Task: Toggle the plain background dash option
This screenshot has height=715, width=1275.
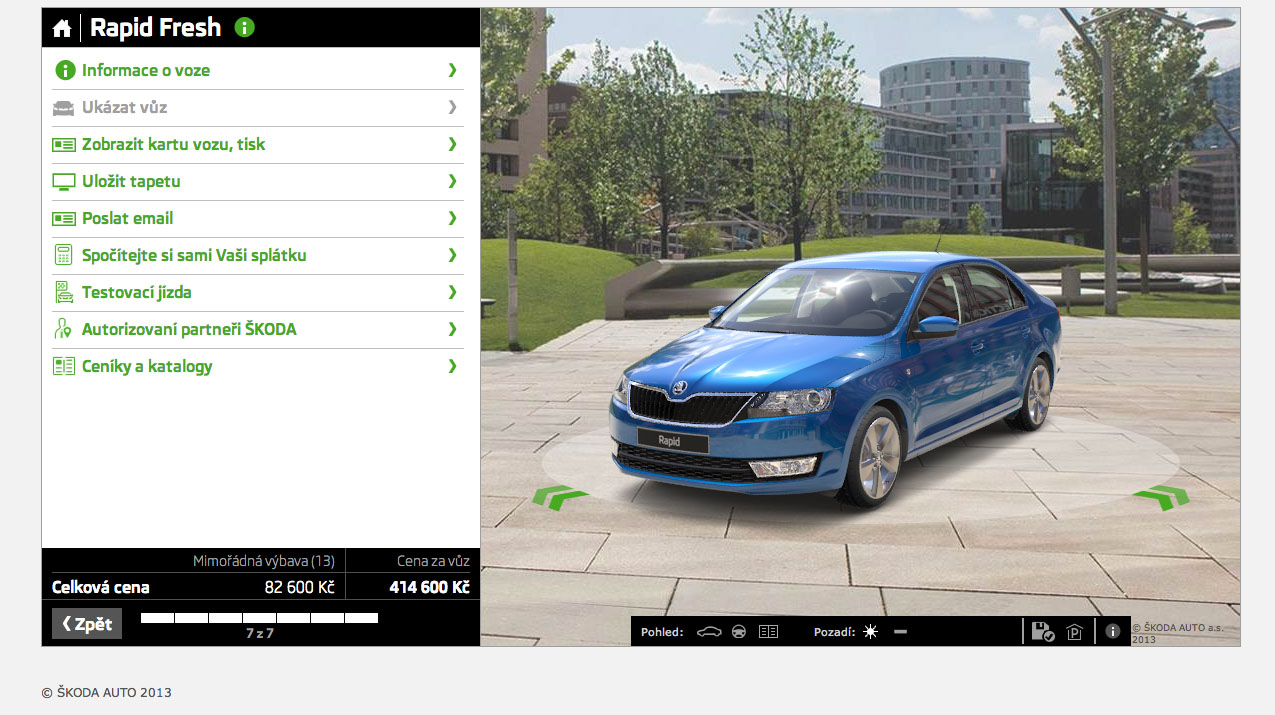Action: pyautogui.click(x=900, y=632)
